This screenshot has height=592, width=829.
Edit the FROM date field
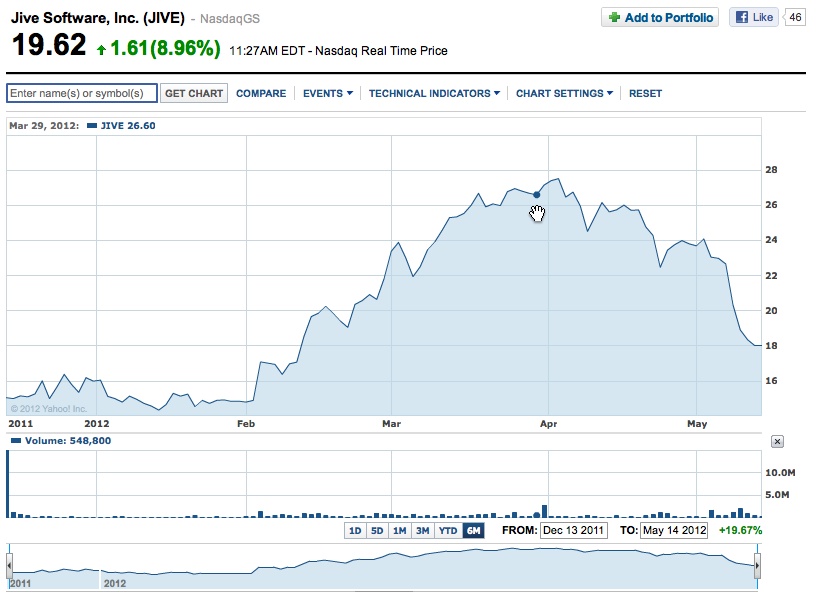point(574,530)
